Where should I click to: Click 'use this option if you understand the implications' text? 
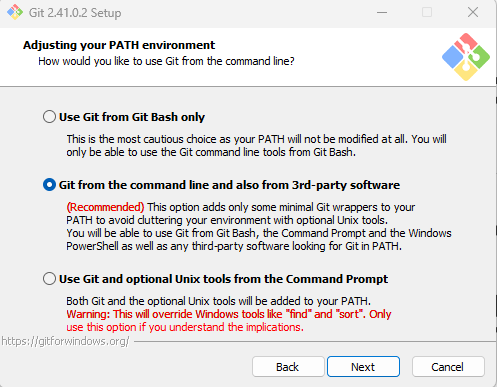[x=185, y=327]
